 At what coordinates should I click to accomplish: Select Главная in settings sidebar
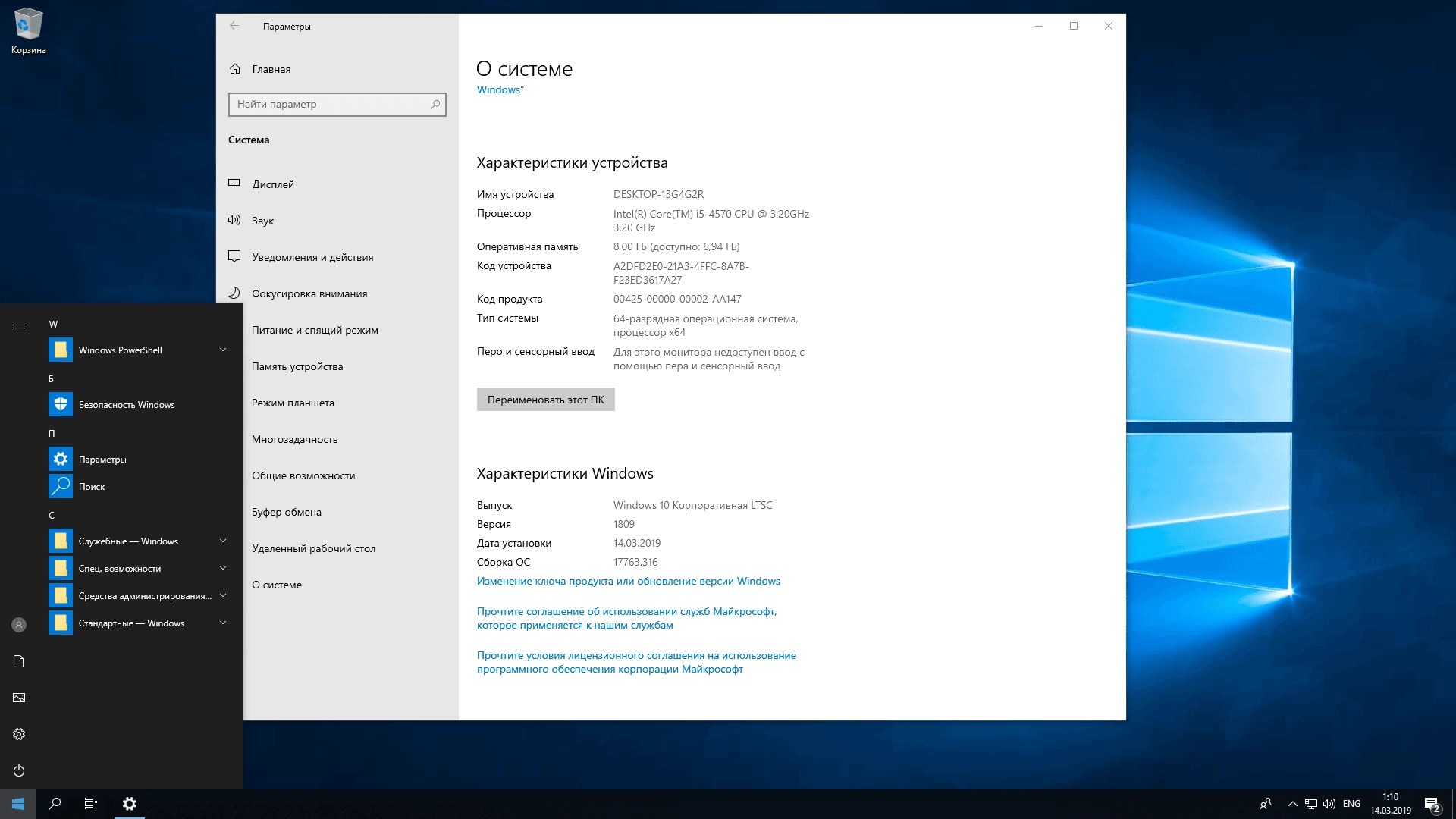[x=337, y=69]
